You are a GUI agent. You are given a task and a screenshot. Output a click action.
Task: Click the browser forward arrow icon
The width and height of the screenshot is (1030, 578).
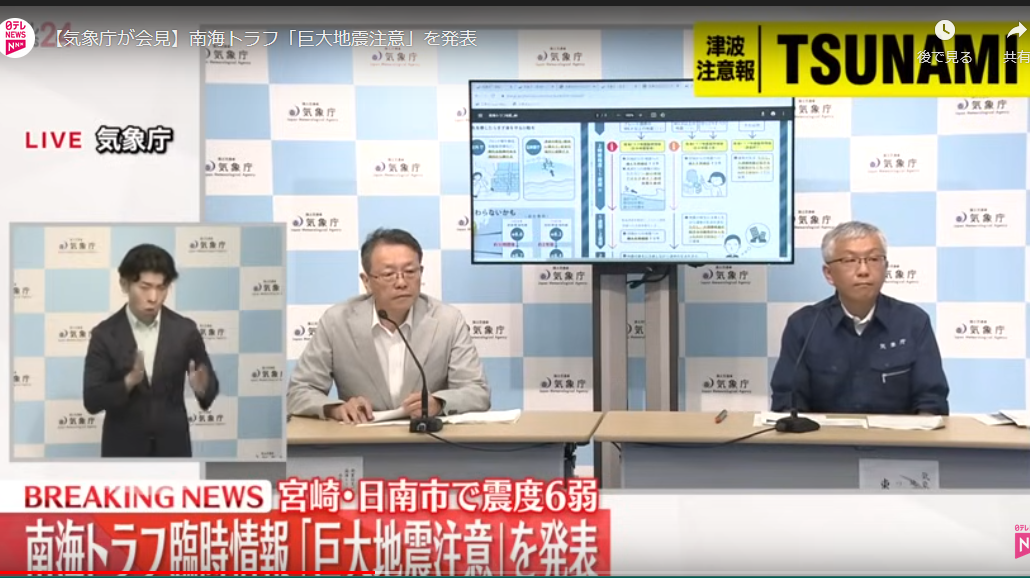point(483,95)
